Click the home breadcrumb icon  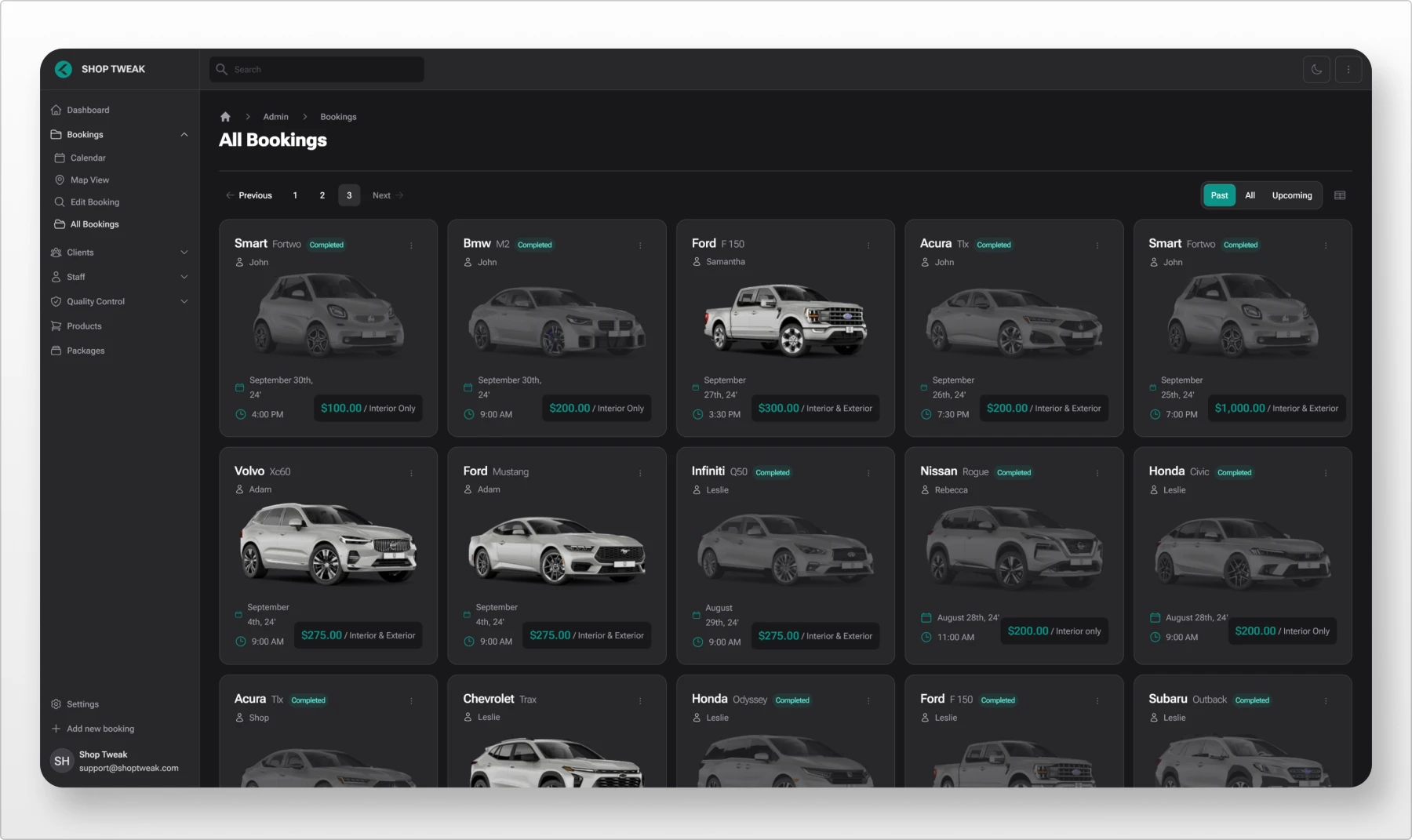[225, 117]
